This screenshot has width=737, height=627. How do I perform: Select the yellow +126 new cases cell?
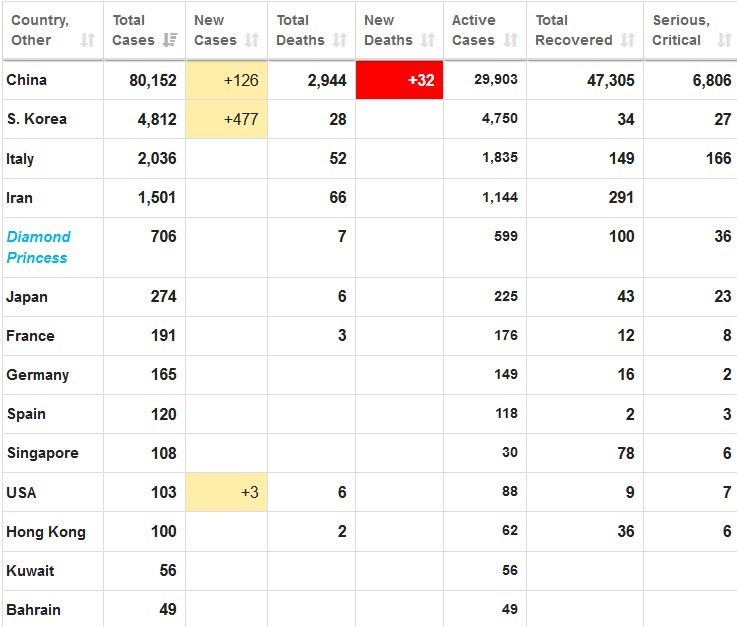(x=226, y=80)
